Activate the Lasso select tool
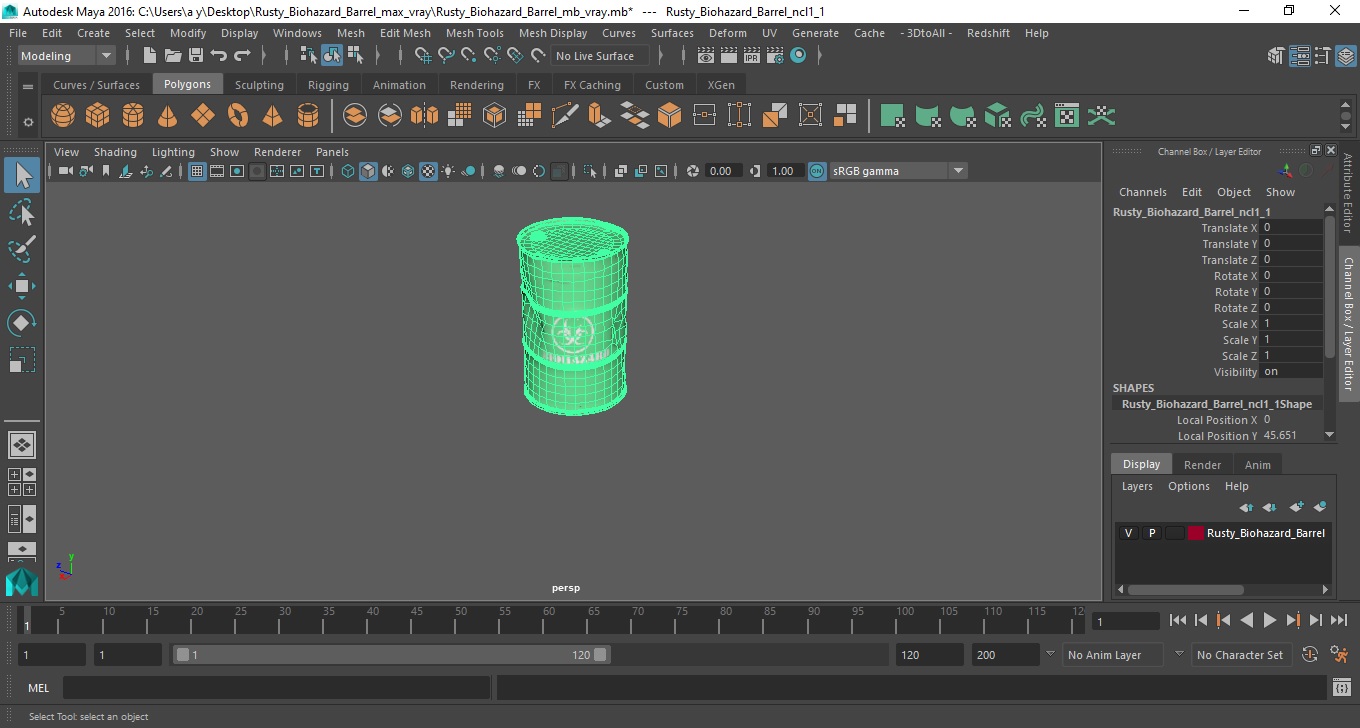This screenshot has width=1360, height=728. (x=22, y=212)
